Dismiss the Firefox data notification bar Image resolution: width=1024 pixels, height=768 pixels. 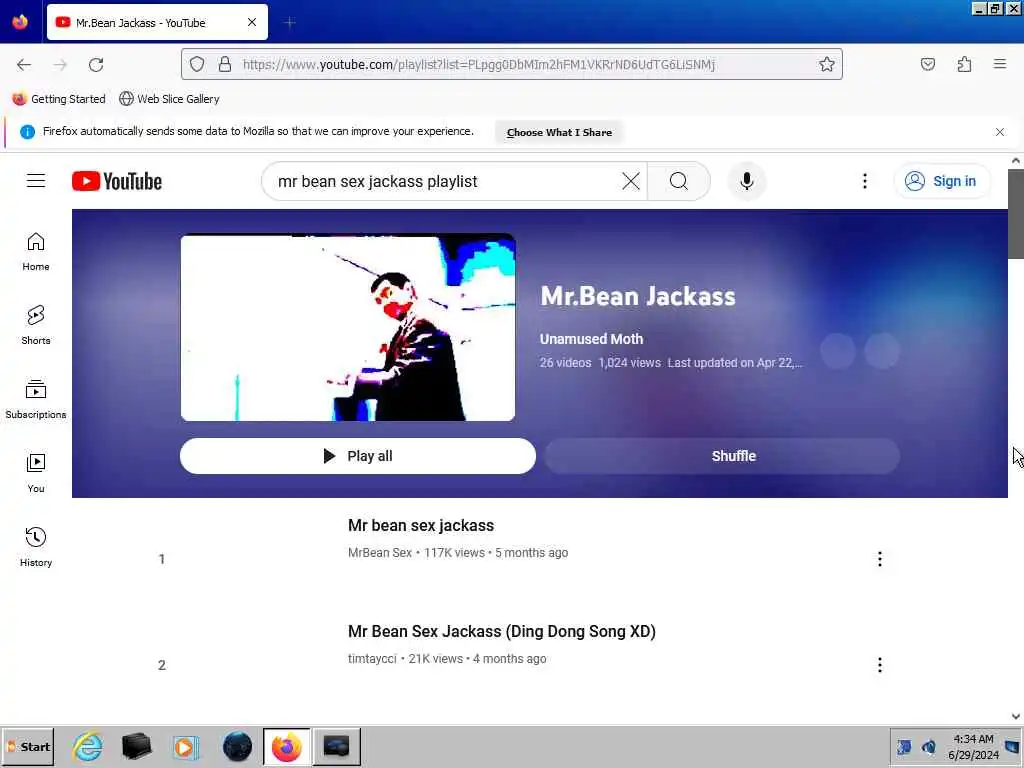point(1000,132)
